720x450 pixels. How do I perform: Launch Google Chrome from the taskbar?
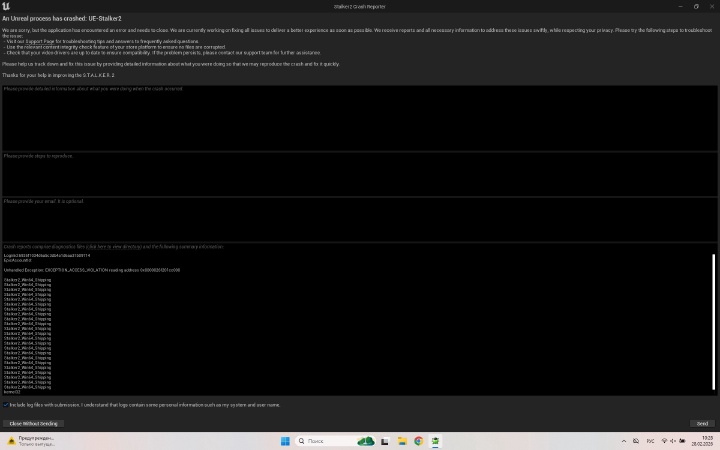click(419, 441)
